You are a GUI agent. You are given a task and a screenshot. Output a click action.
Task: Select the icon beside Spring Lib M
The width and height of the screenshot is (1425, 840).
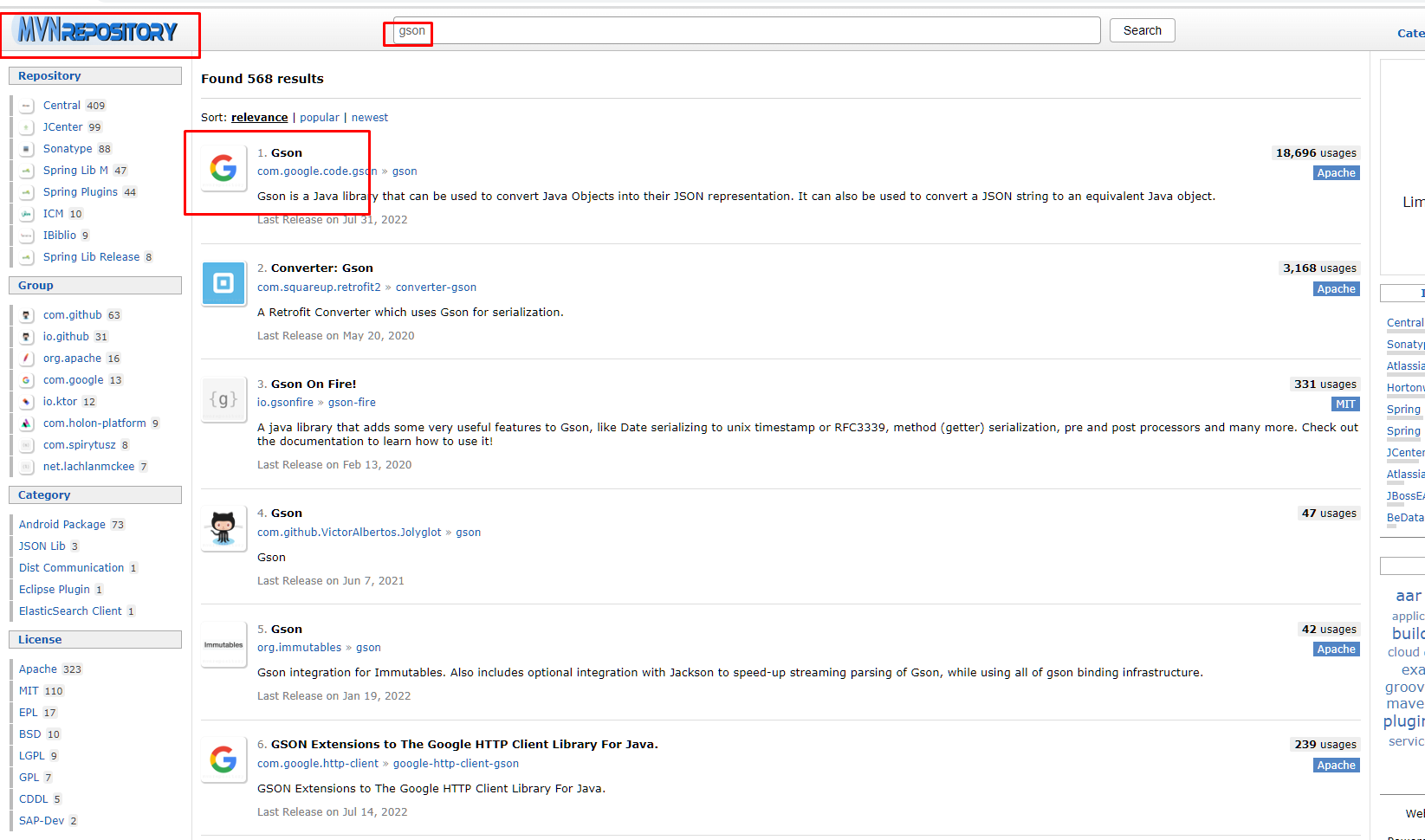[27, 171]
